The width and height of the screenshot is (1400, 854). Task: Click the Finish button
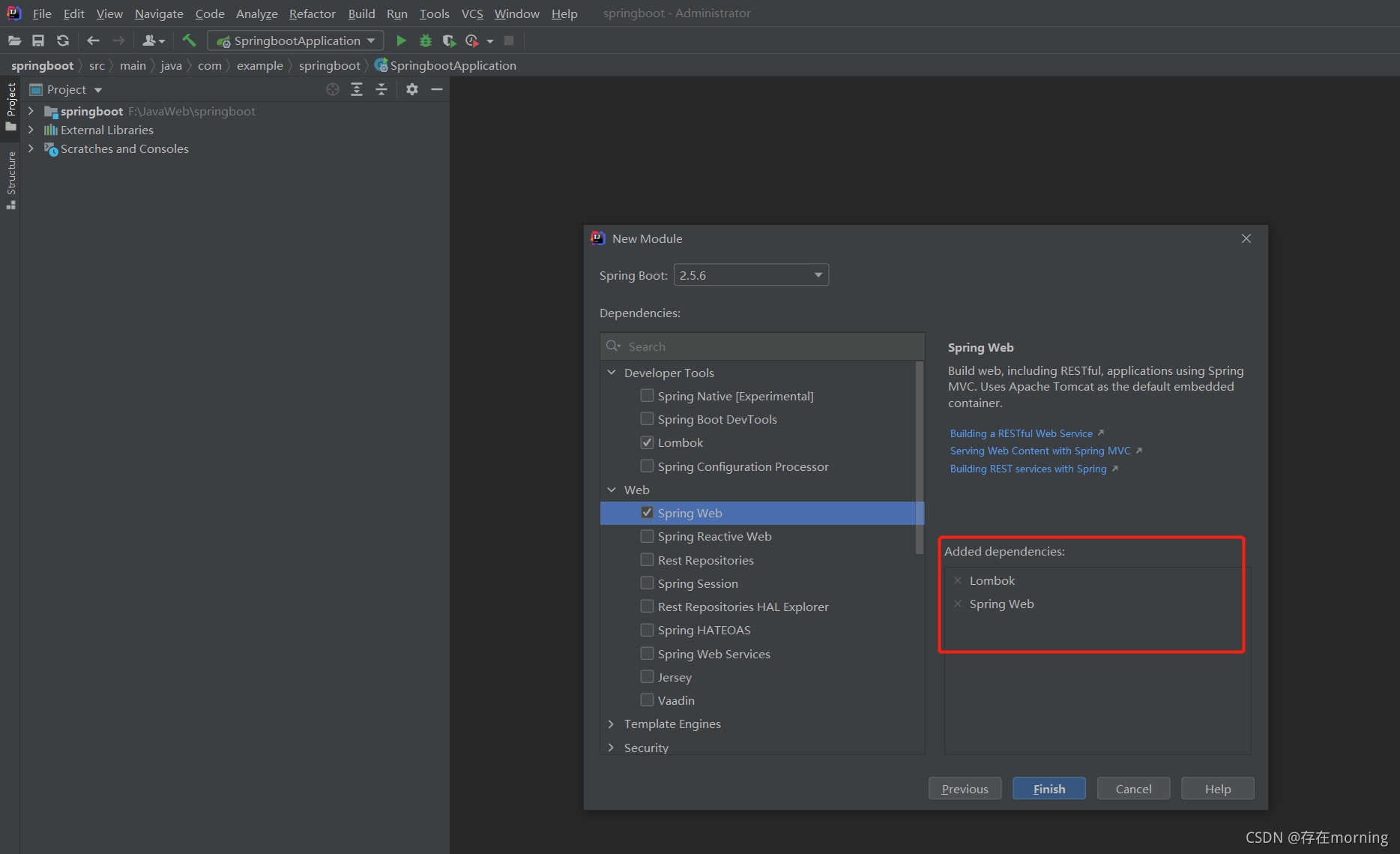(1049, 789)
